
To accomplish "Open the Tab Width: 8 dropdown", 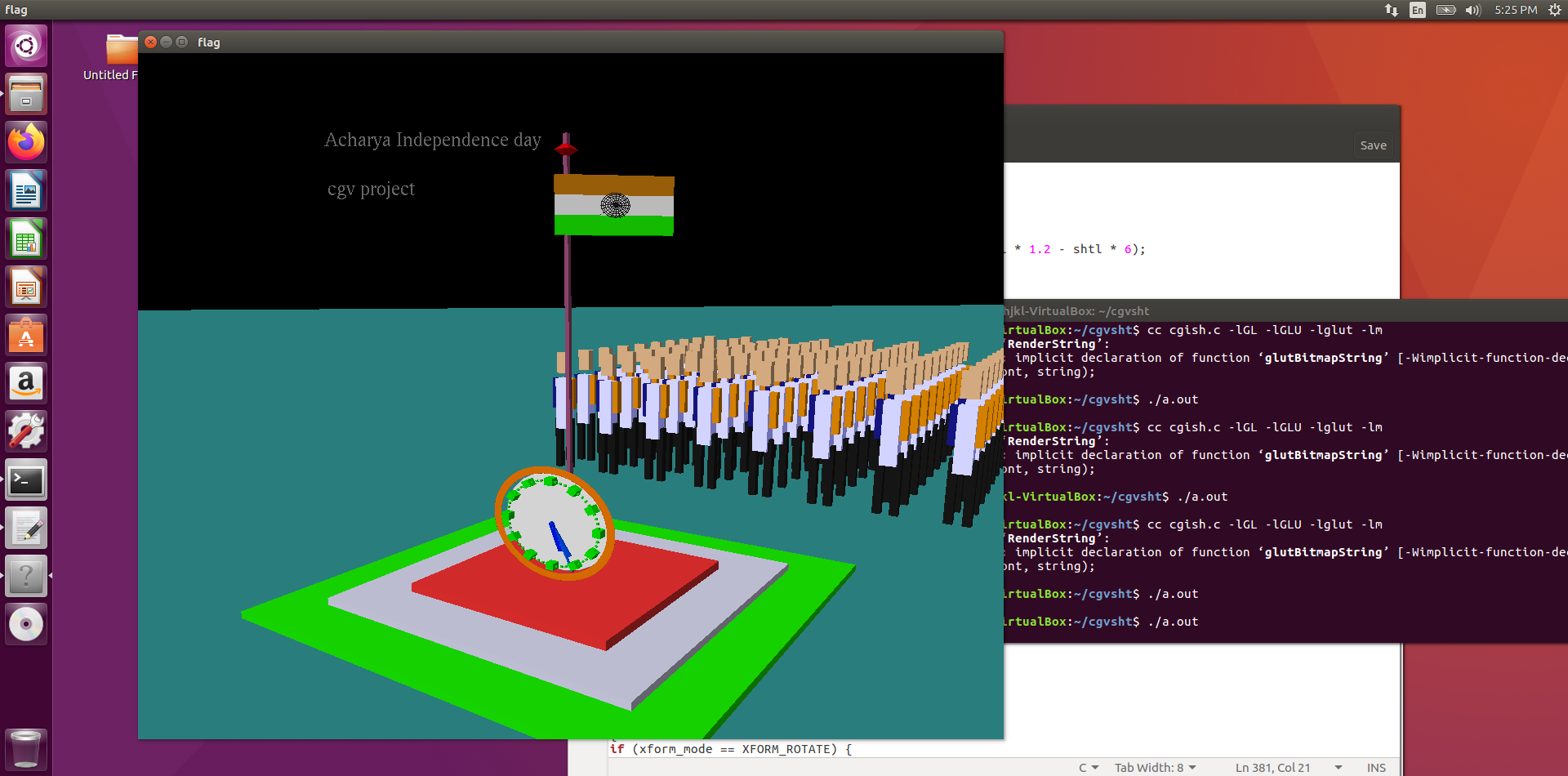I will pyautogui.click(x=1155, y=767).
